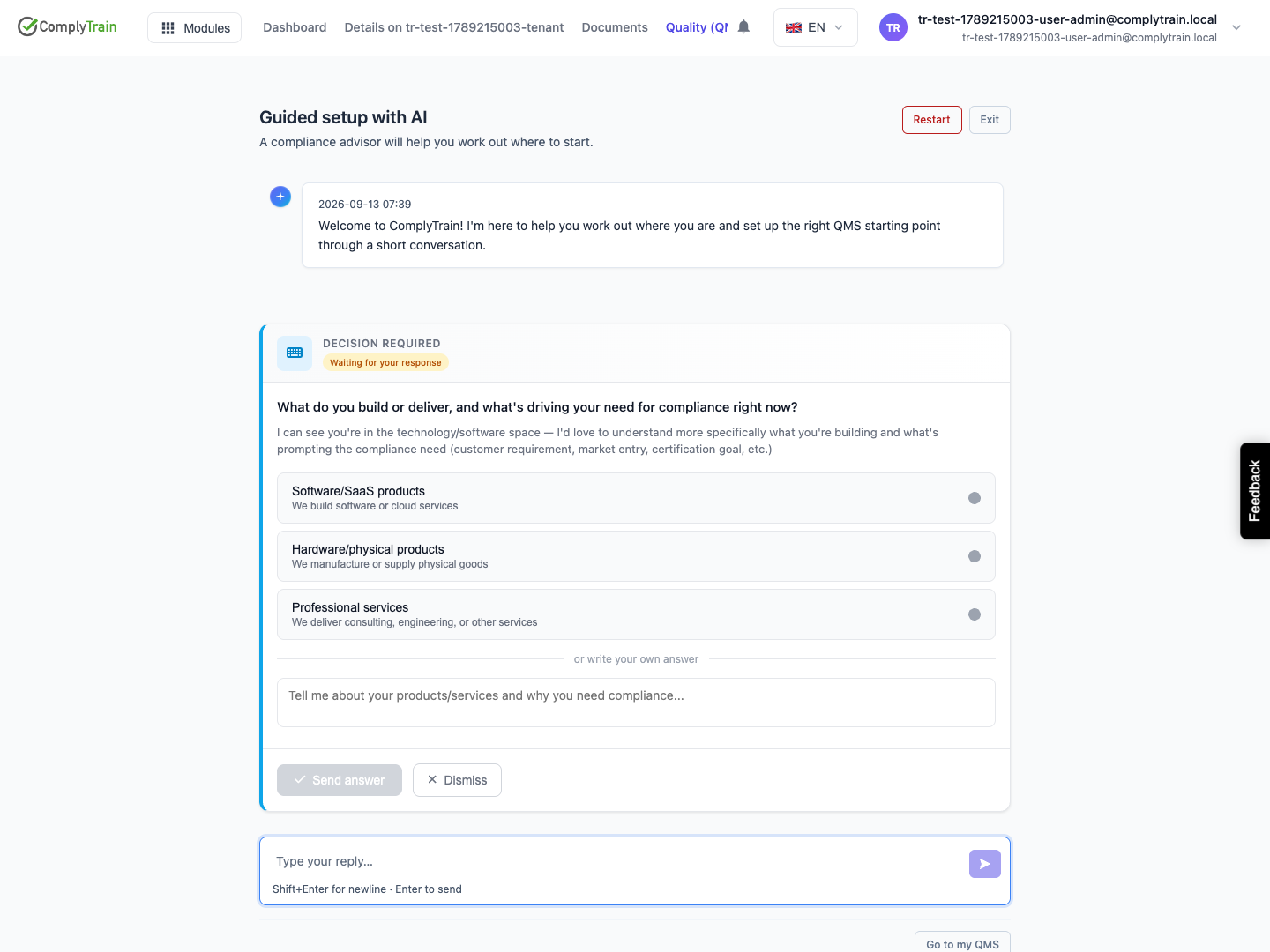
Task: Select Hardware/physical products option
Action: (x=636, y=556)
